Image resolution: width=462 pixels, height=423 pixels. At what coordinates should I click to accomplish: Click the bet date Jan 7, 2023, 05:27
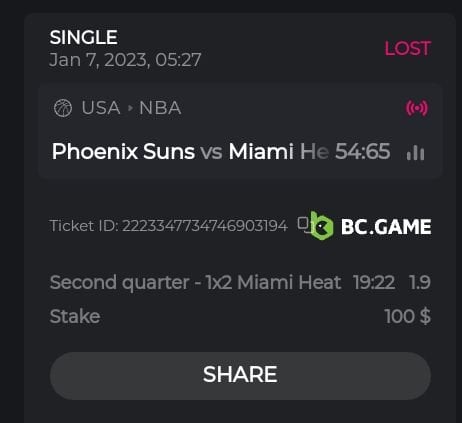[125, 60]
